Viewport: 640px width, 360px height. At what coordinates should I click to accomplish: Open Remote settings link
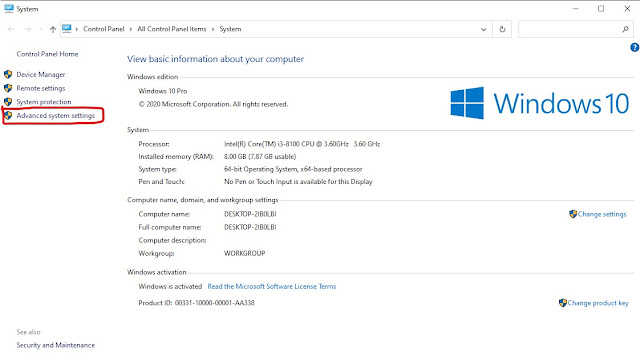pos(41,88)
